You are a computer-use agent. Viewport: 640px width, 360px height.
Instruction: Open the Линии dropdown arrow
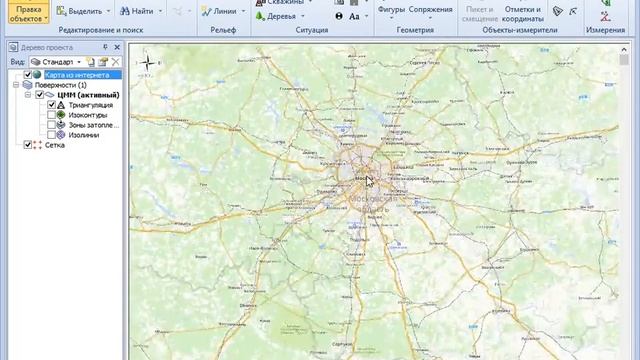coord(244,11)
